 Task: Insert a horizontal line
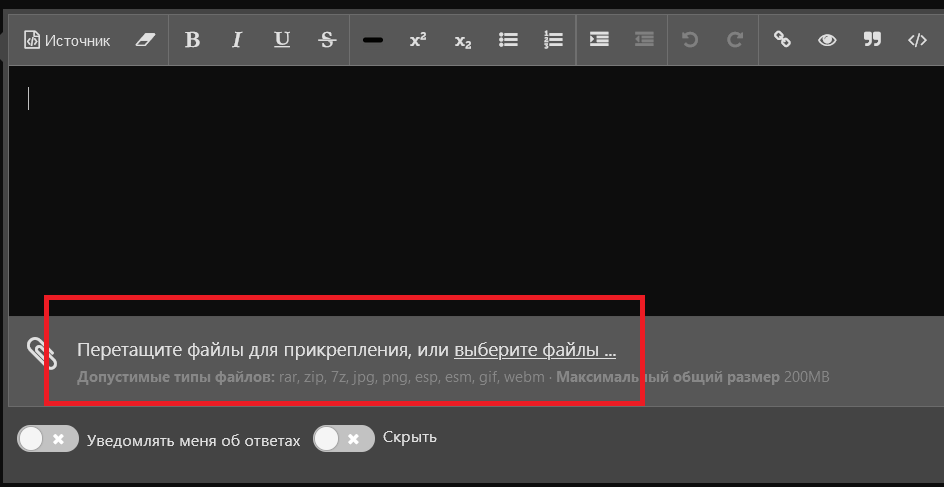(x=373, y=41)
